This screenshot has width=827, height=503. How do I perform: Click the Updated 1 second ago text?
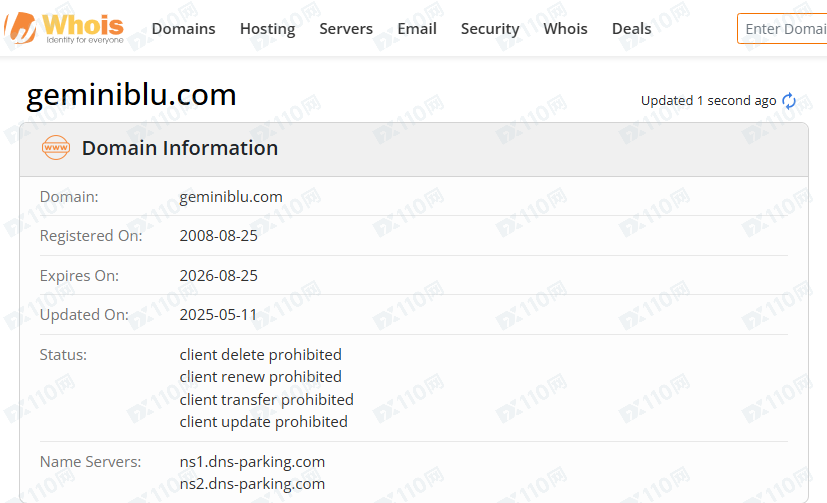click(708, 101)
